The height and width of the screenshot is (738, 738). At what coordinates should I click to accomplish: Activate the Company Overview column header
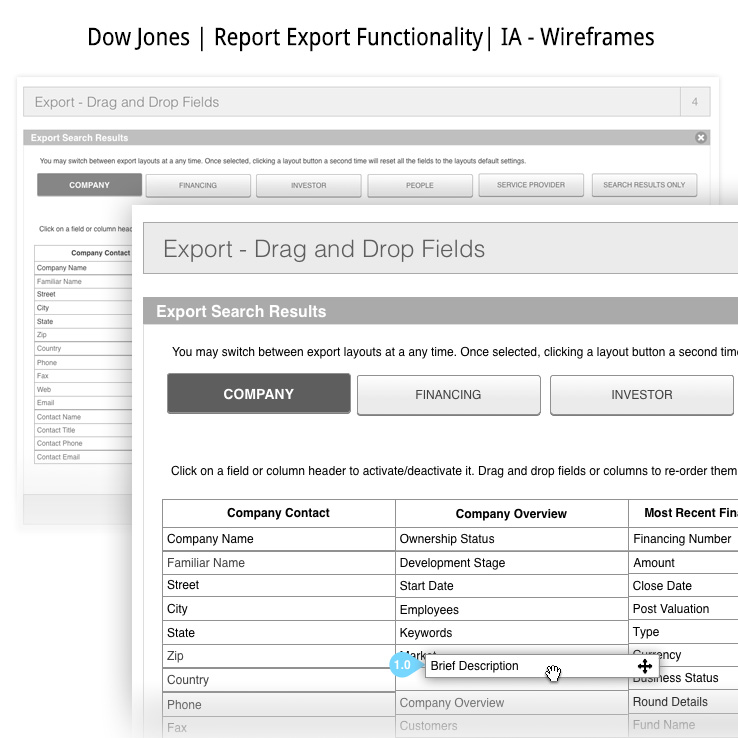pyautogui.click(x=511, y=514)
